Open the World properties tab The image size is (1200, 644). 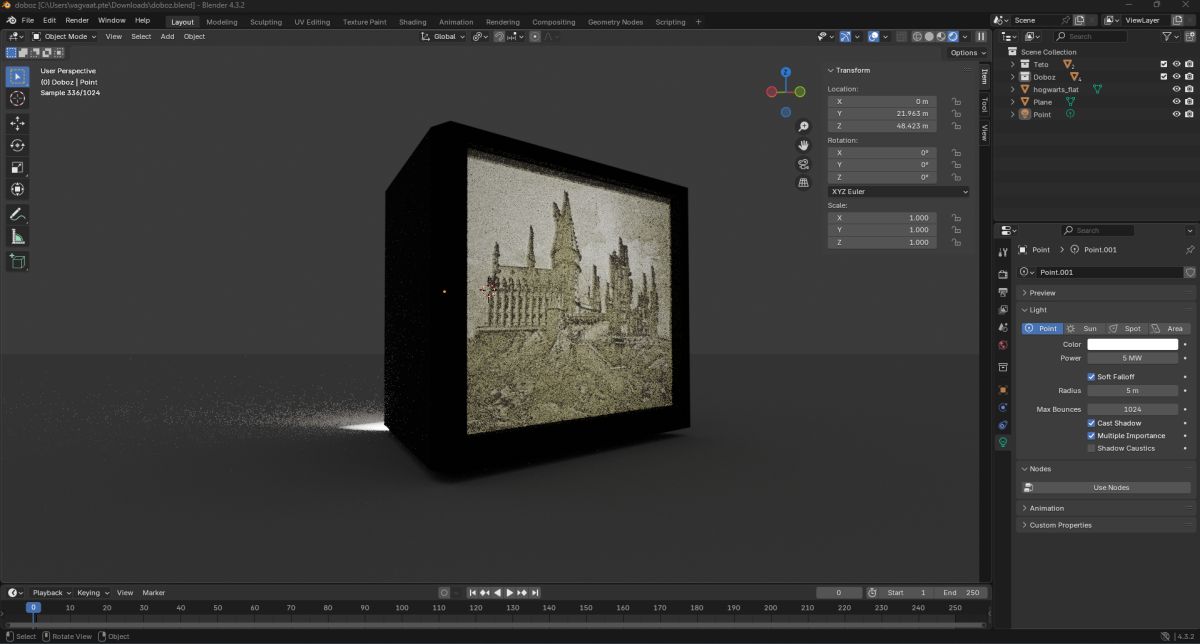tap(1003, 345)
